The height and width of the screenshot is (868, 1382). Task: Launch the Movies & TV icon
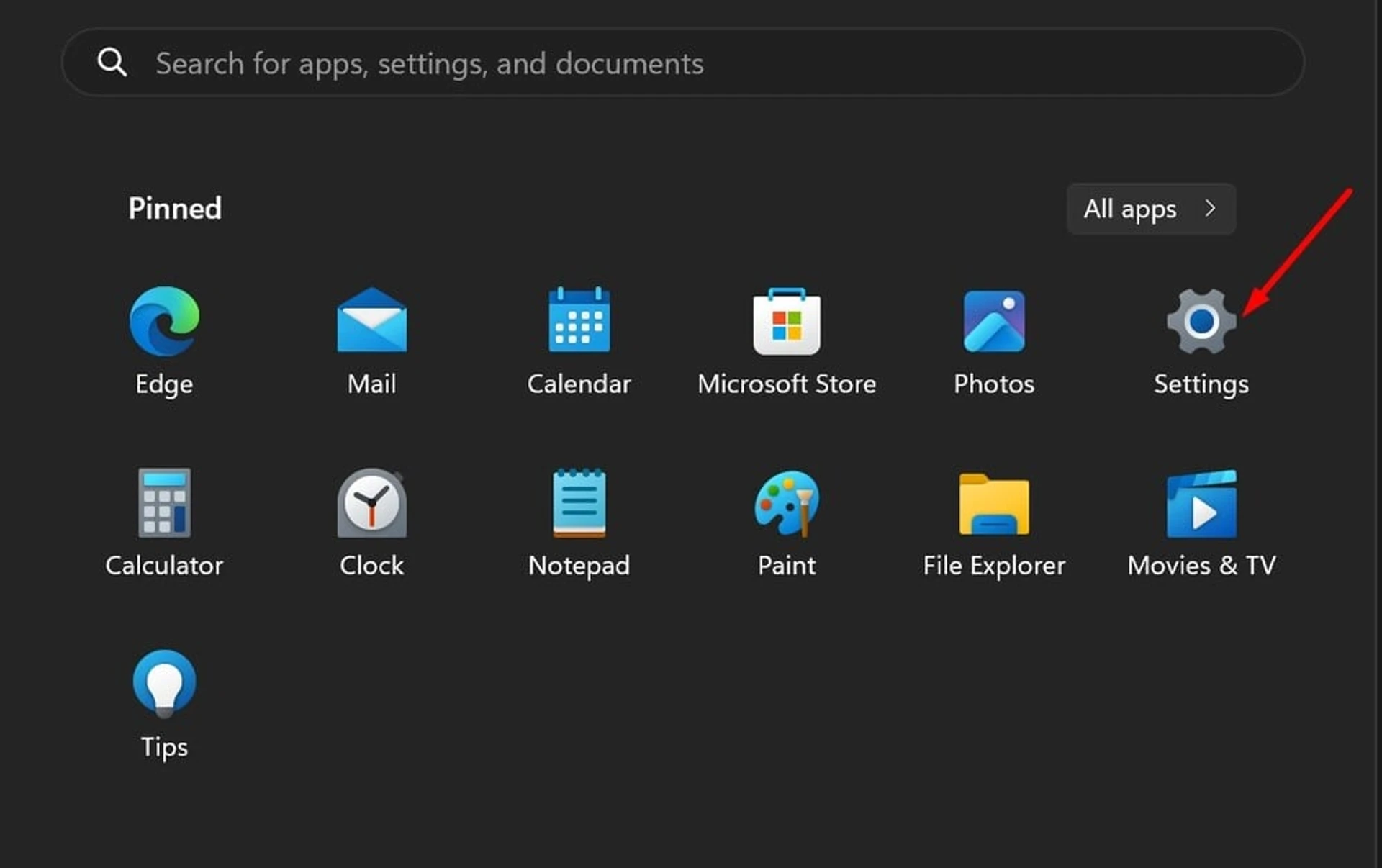pyautogui.click(x=1201, y=504)
